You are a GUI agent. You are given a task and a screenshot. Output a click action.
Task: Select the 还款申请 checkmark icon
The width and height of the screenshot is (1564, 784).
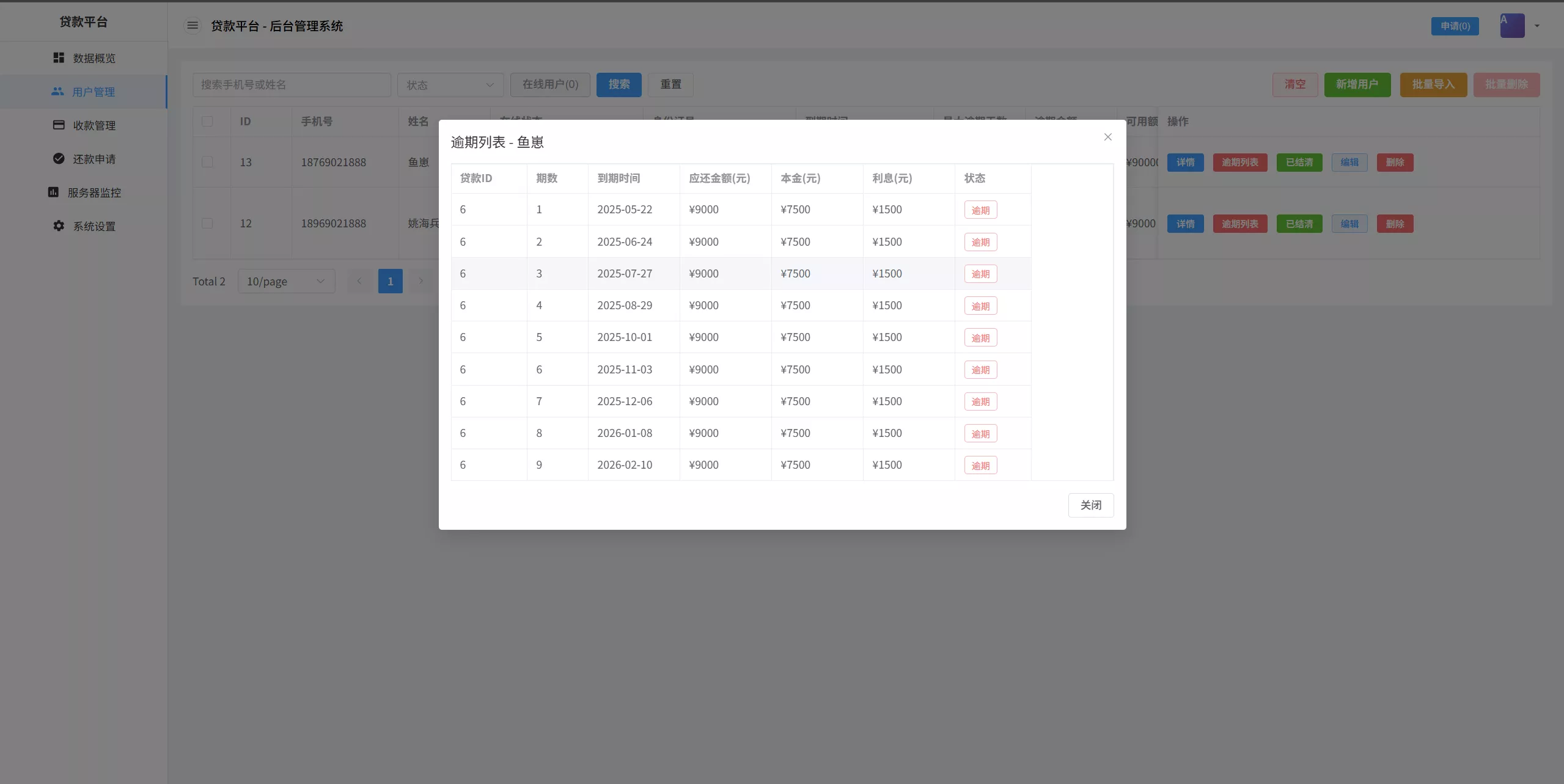point(58,158)
